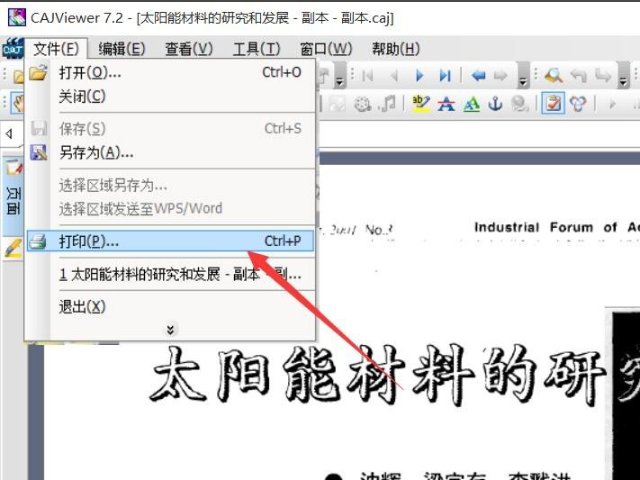Viewport: 640px width, 480px height.
Task: Click the CAJ document icon in menu bar
Action: [13, 49]
